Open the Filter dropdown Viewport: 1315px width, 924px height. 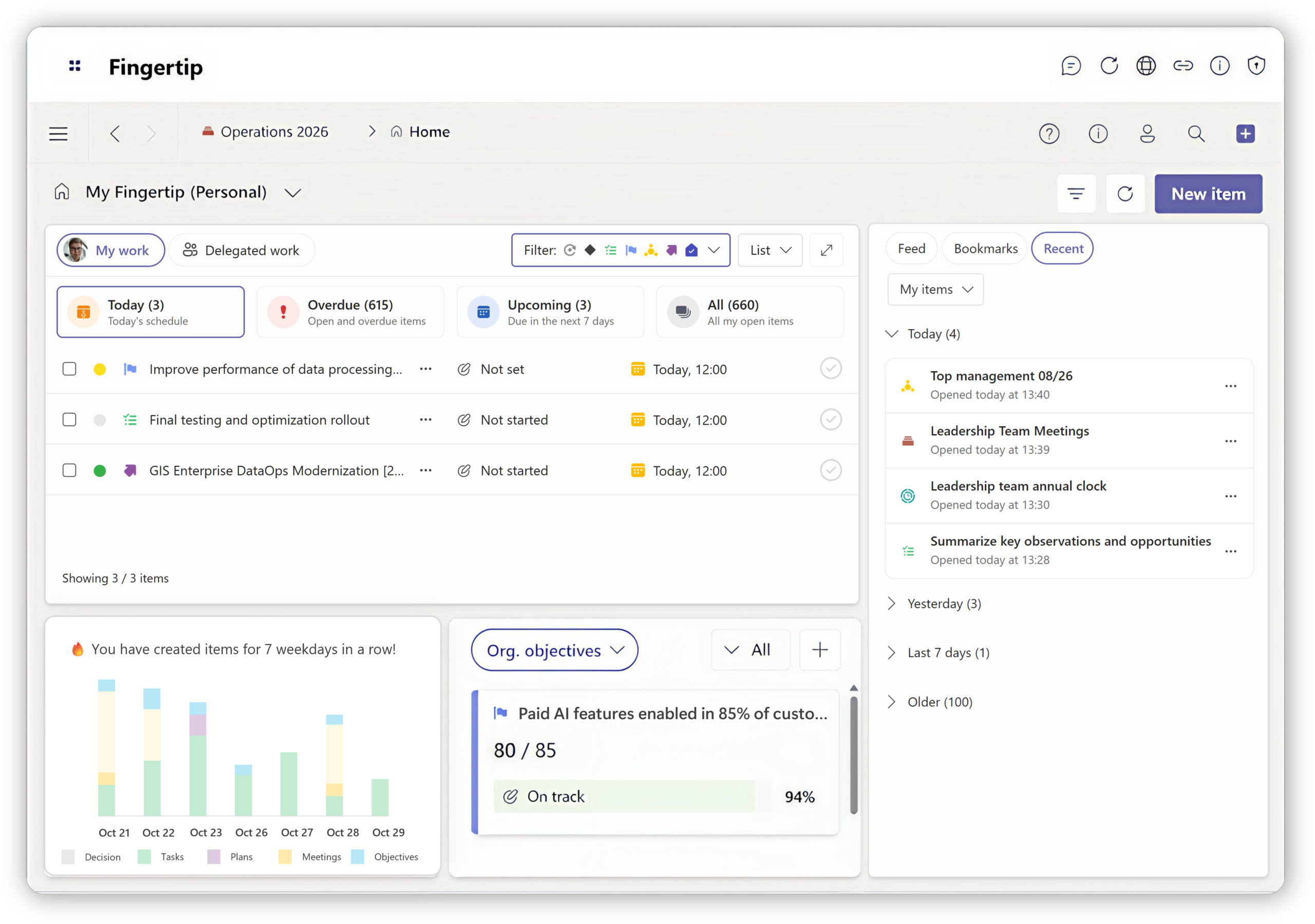tap(621, 250)
